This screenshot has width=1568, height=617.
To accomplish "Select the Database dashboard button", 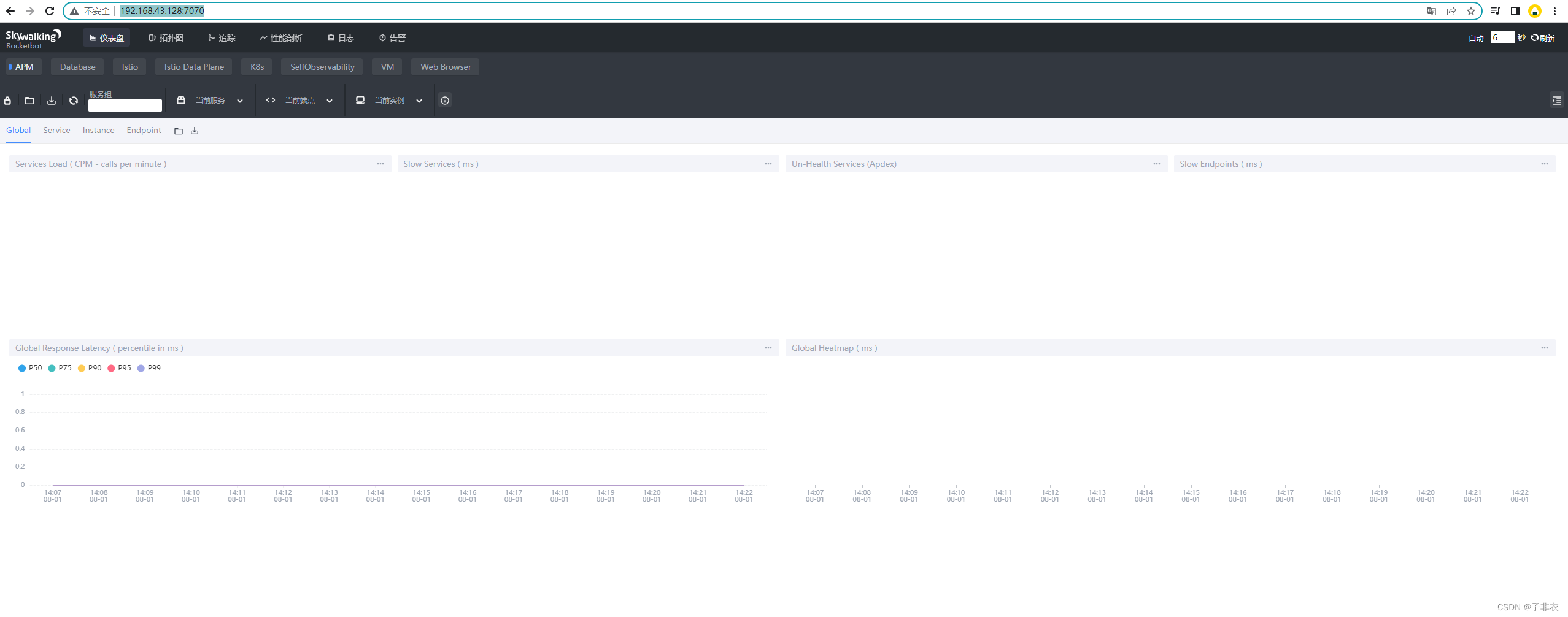I will 78,67.
